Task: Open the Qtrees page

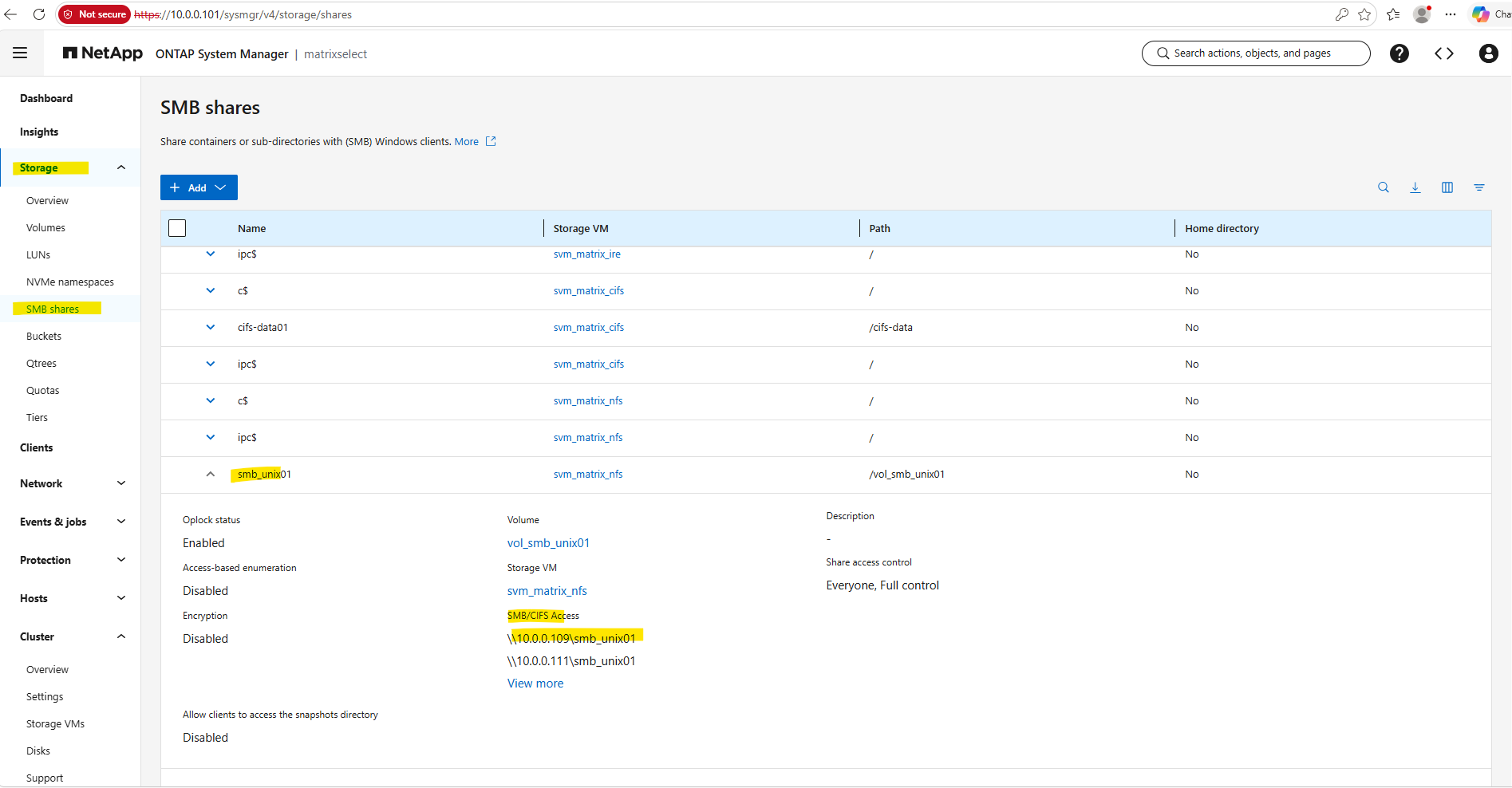Action: pos(41,363)
